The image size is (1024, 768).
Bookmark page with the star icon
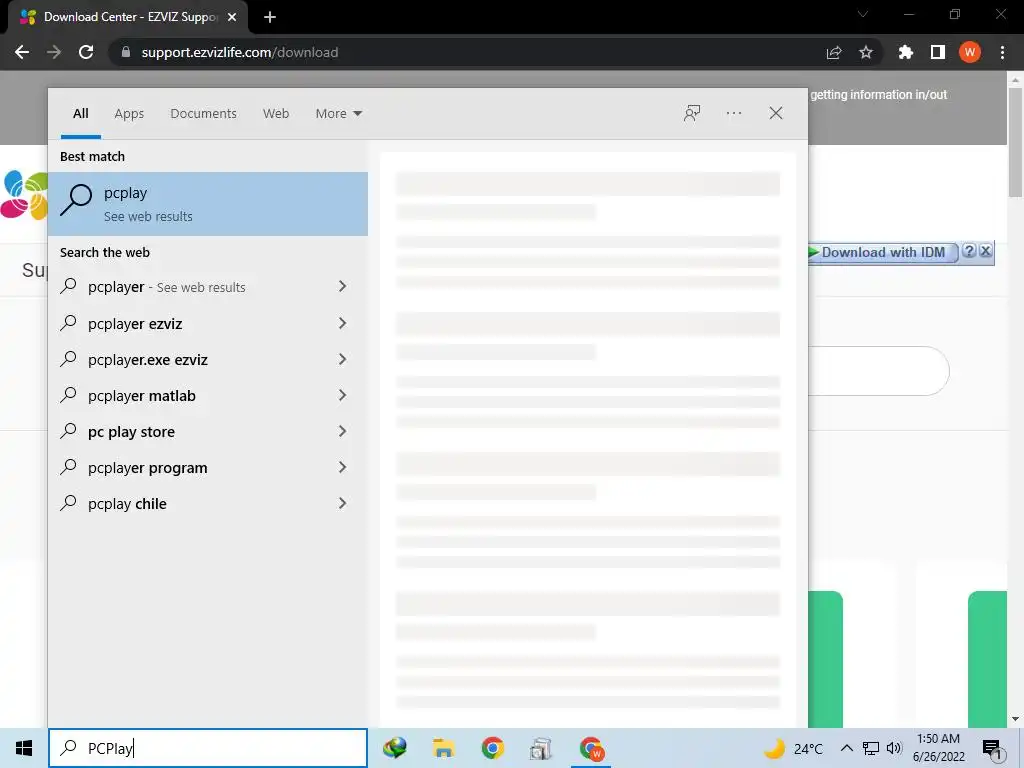(x=866, y=52)
